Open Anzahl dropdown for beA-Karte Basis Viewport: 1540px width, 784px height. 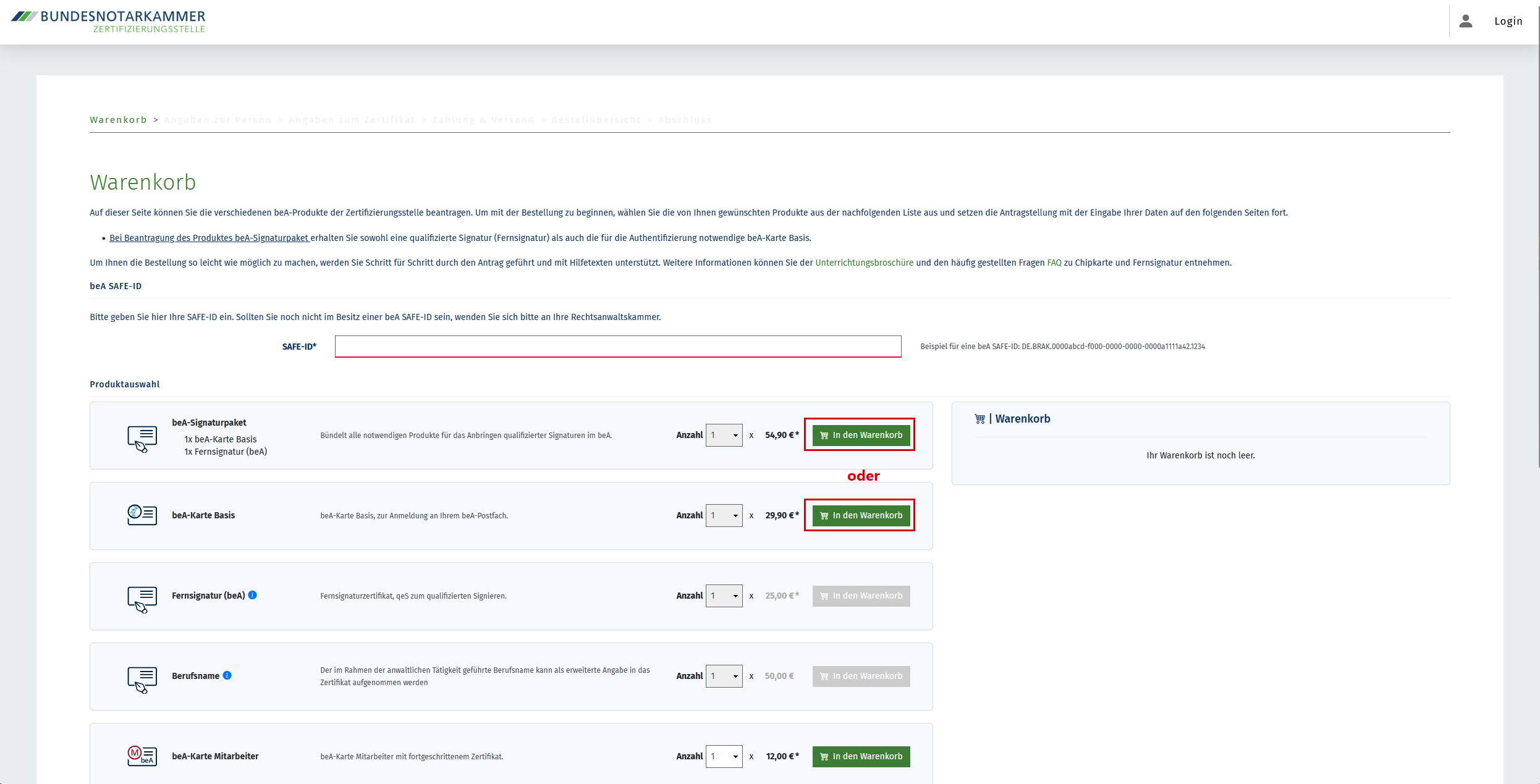click(x=724, y=515)
